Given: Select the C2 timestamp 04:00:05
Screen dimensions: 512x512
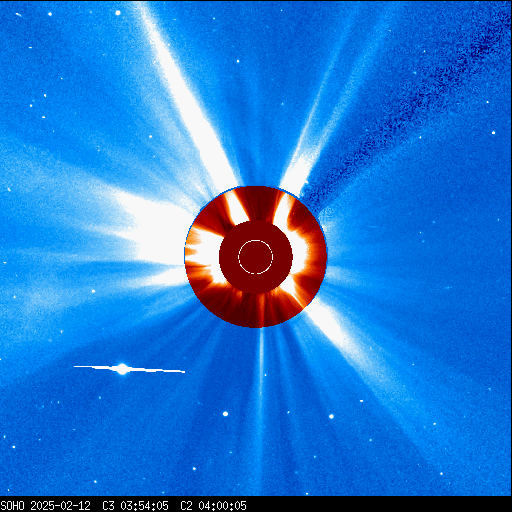Looking at the screenshot, I should coord(222,506).
